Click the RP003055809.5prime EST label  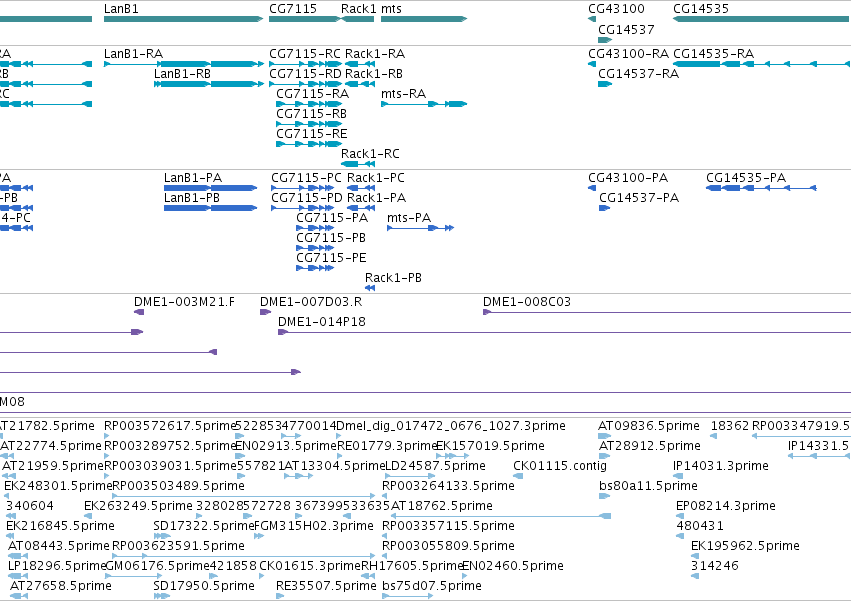click(448, 546)
